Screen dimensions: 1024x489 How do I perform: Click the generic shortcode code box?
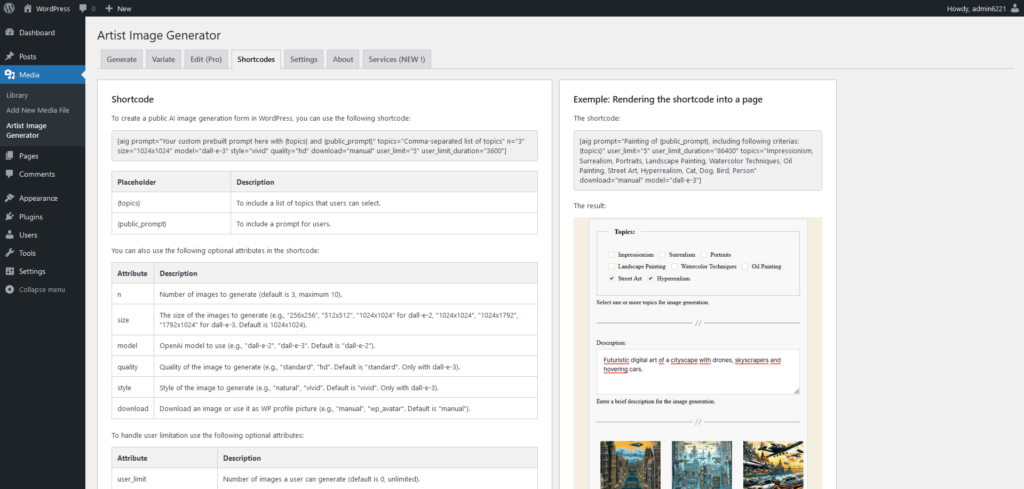click(x=325, y=146)
